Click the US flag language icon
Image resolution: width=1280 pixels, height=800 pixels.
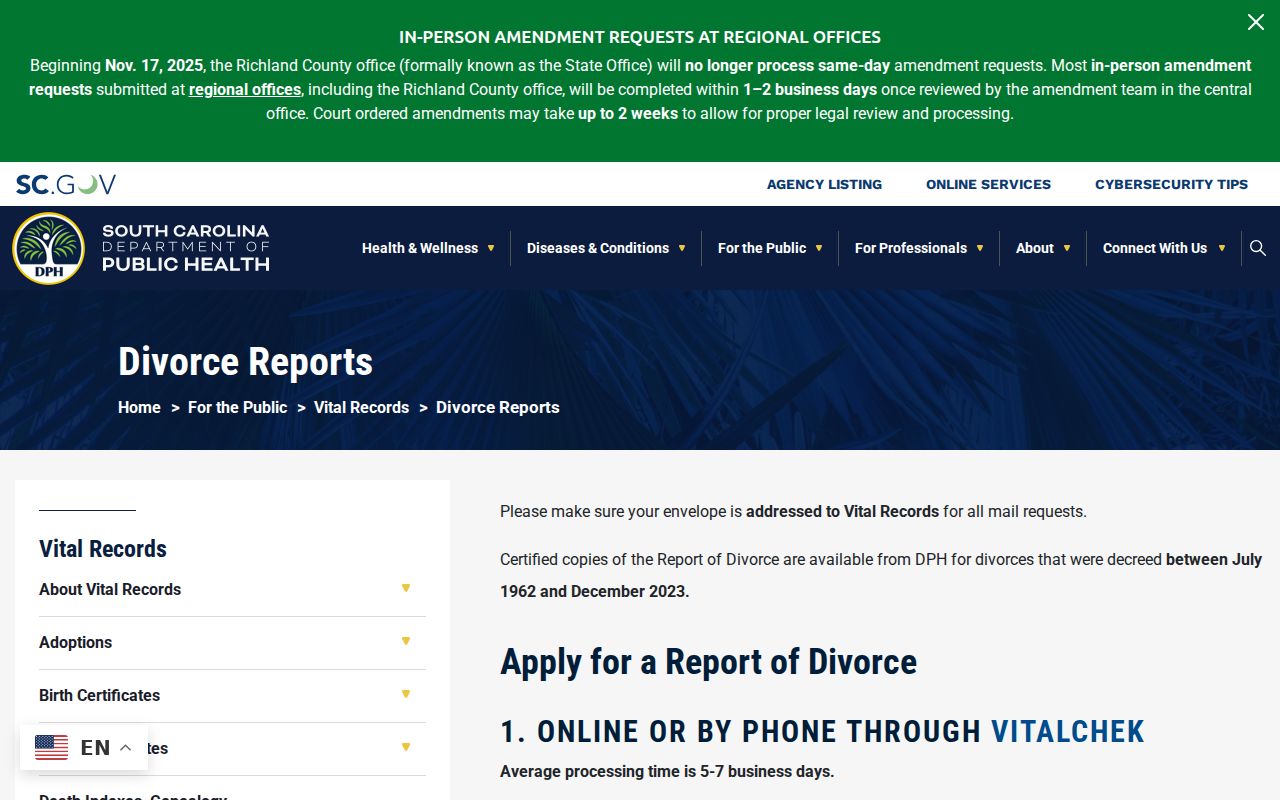click(52, 747)
